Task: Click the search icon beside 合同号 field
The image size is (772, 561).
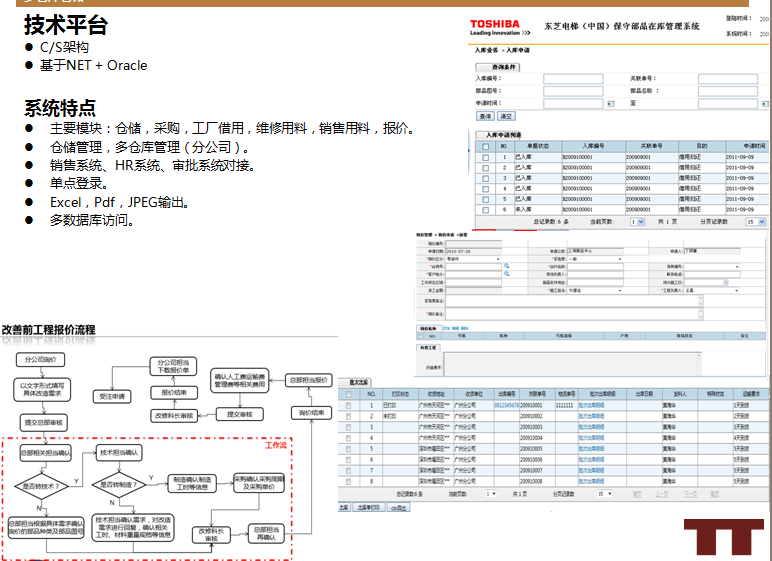Action: (506, 266)
